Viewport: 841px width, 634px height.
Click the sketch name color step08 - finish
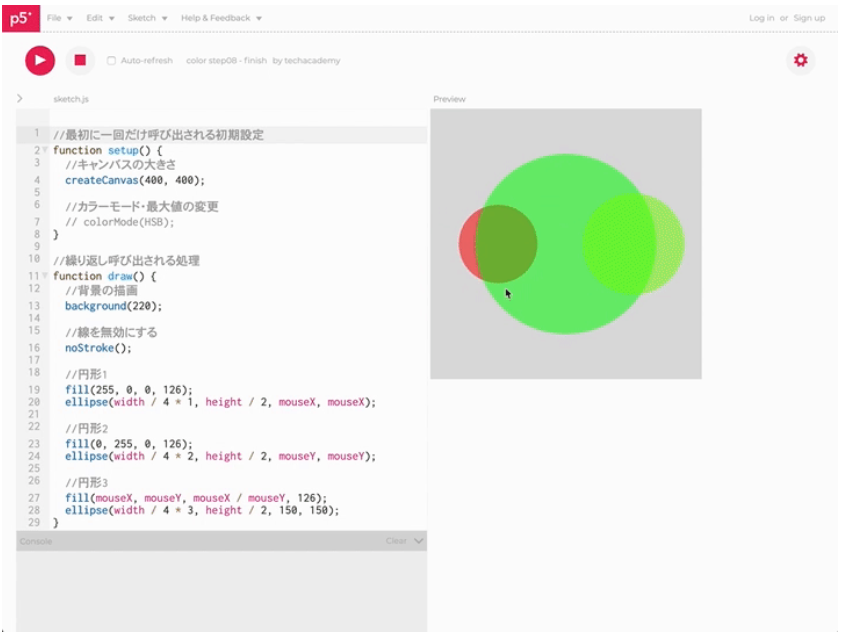(x=227, y=61)
